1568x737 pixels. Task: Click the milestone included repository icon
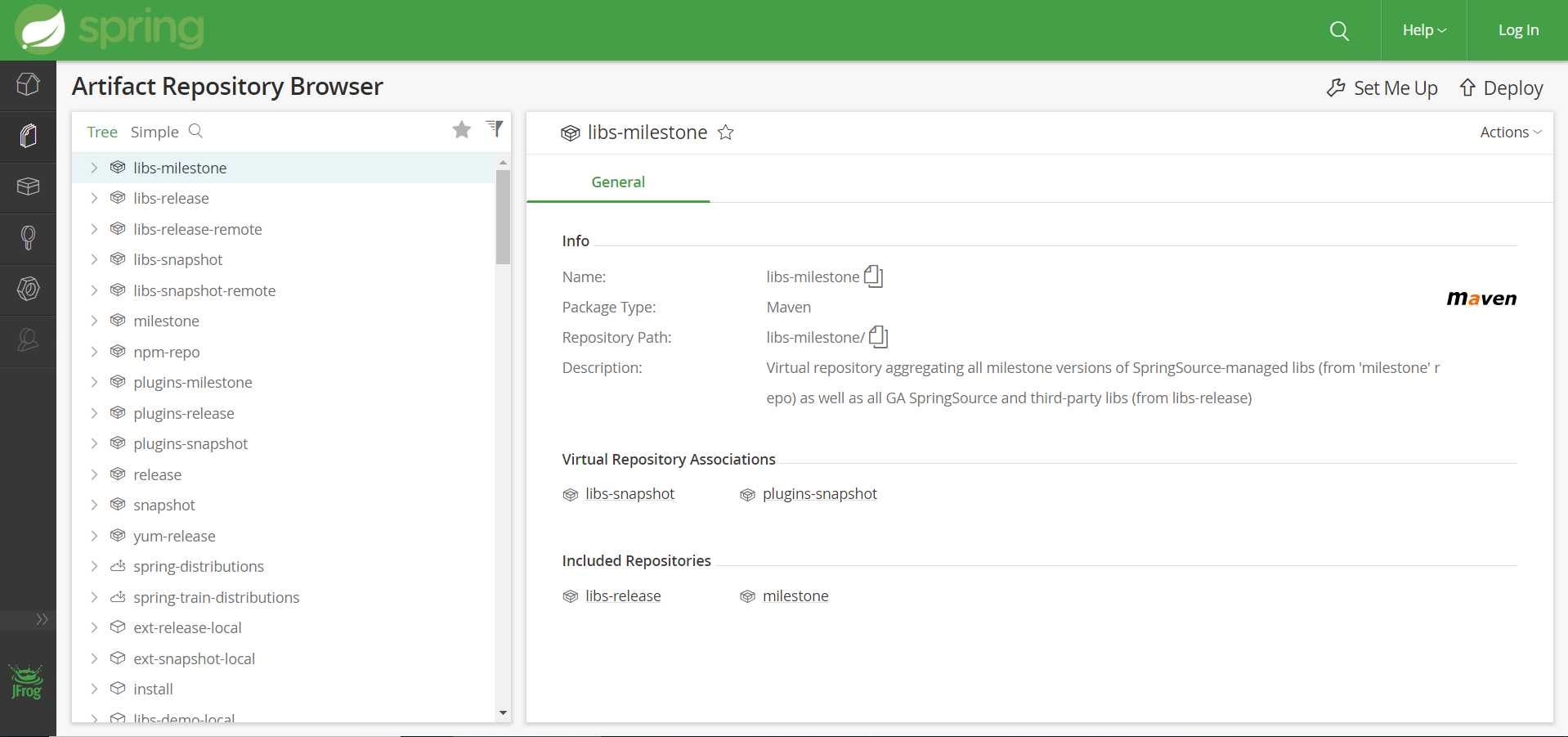[747, 597]
